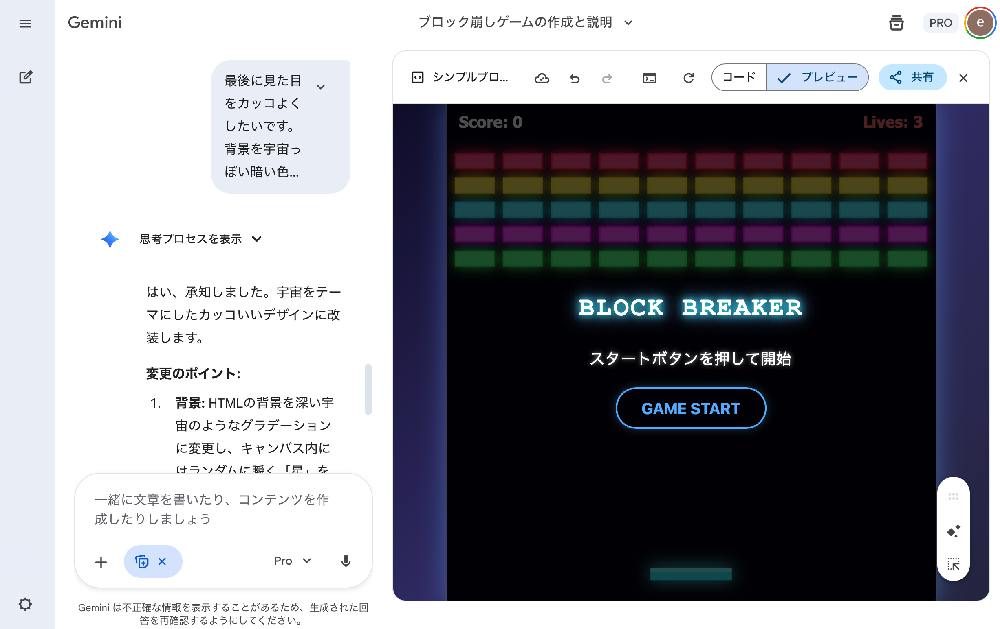The image size is (1000, 629).
Task: Redo the change in the canvas toolbar
Action: (609, 77)
